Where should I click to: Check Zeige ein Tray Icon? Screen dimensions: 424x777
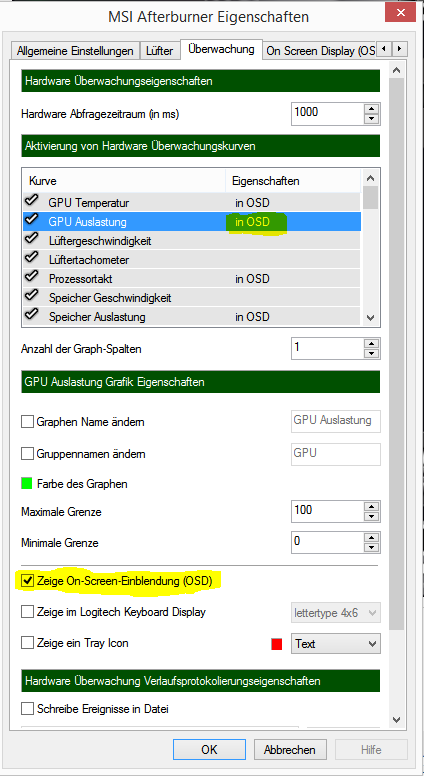click(x=27, y=644)
